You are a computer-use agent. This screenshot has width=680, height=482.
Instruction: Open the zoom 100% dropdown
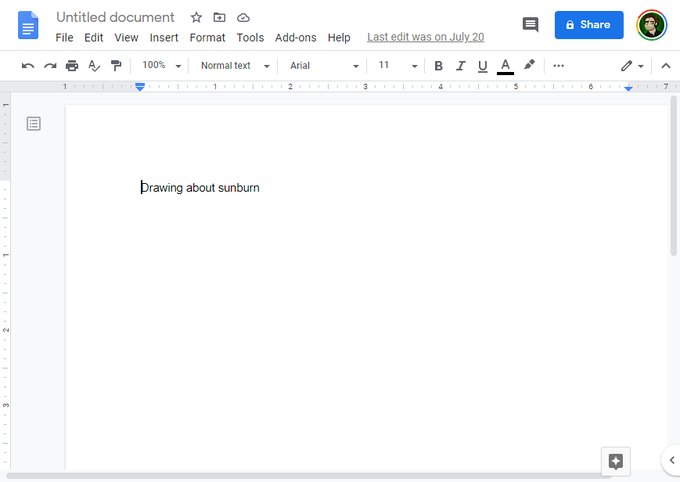pyautogui.click(x=162, y=66)
